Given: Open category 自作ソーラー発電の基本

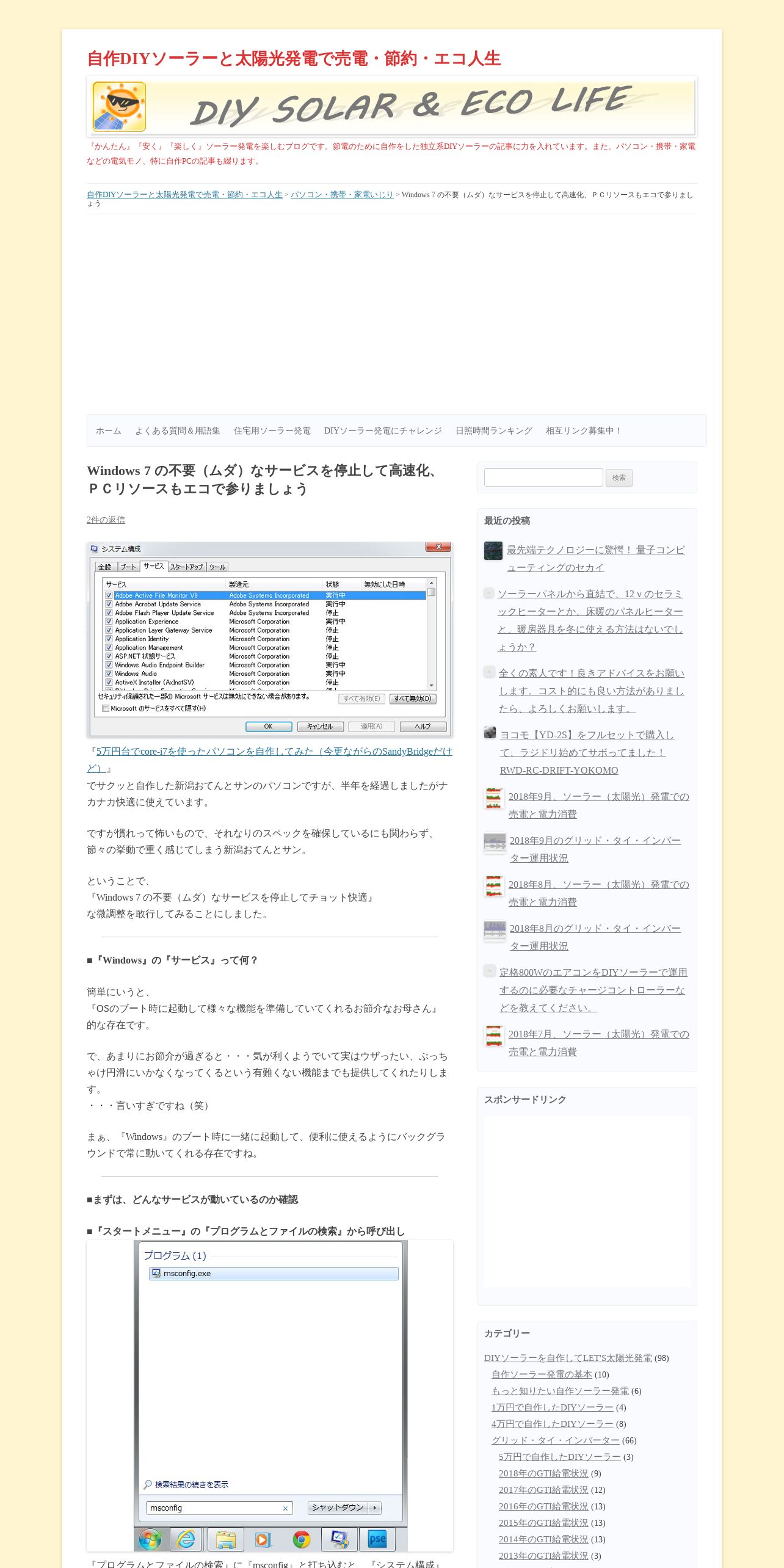Looking at the screenshot, I should pyautogui.click(x=542, y=1374).
